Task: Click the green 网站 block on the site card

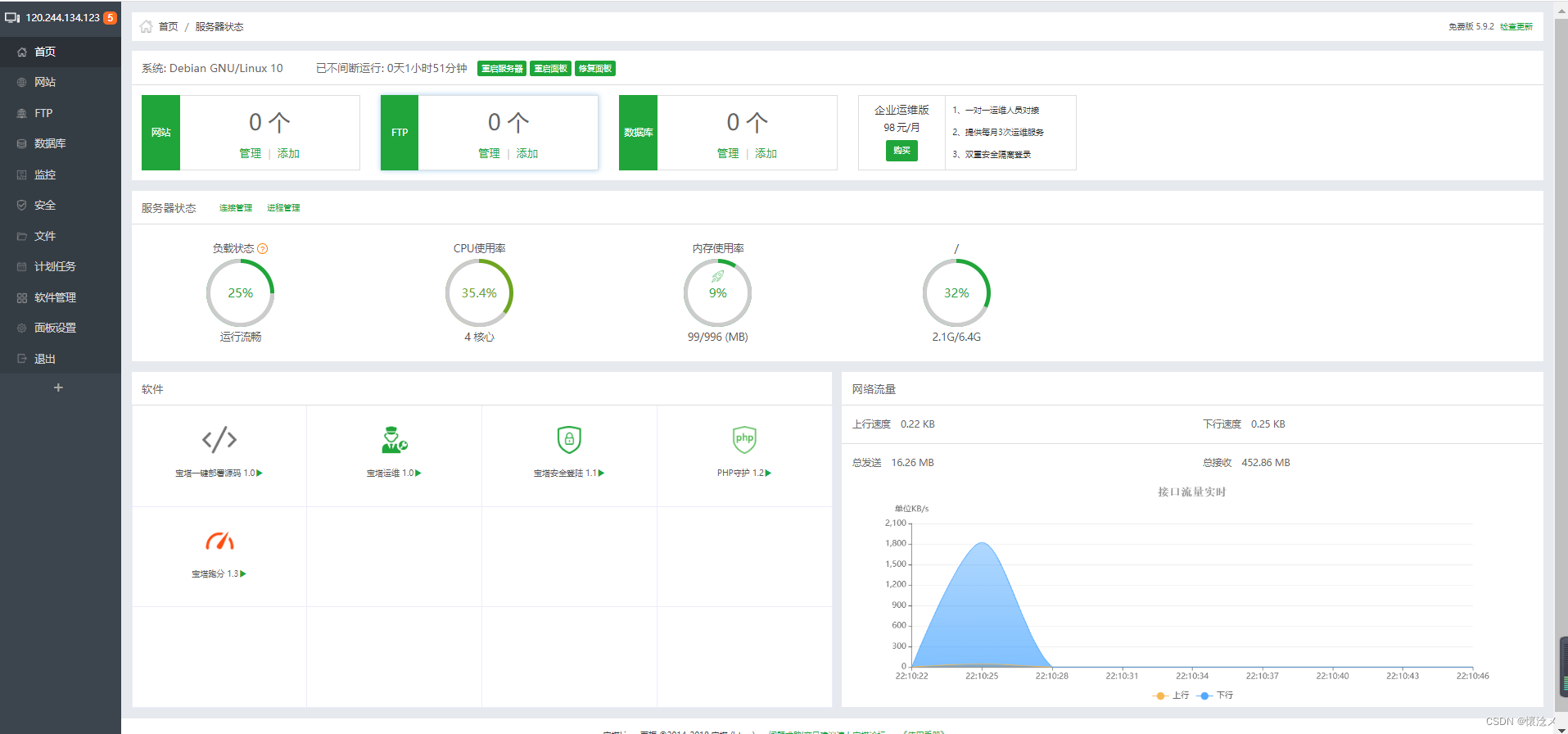Action: coord(160,133)
